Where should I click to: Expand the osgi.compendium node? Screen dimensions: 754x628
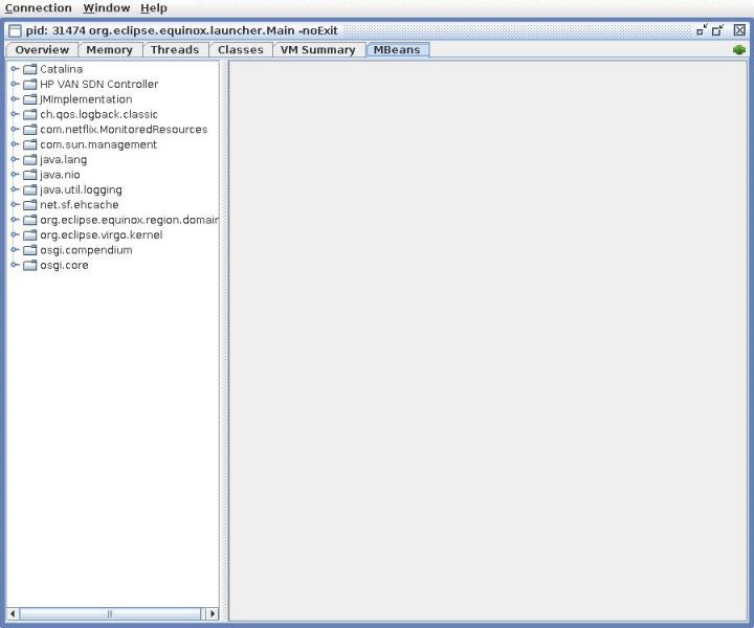coord(14,250)
